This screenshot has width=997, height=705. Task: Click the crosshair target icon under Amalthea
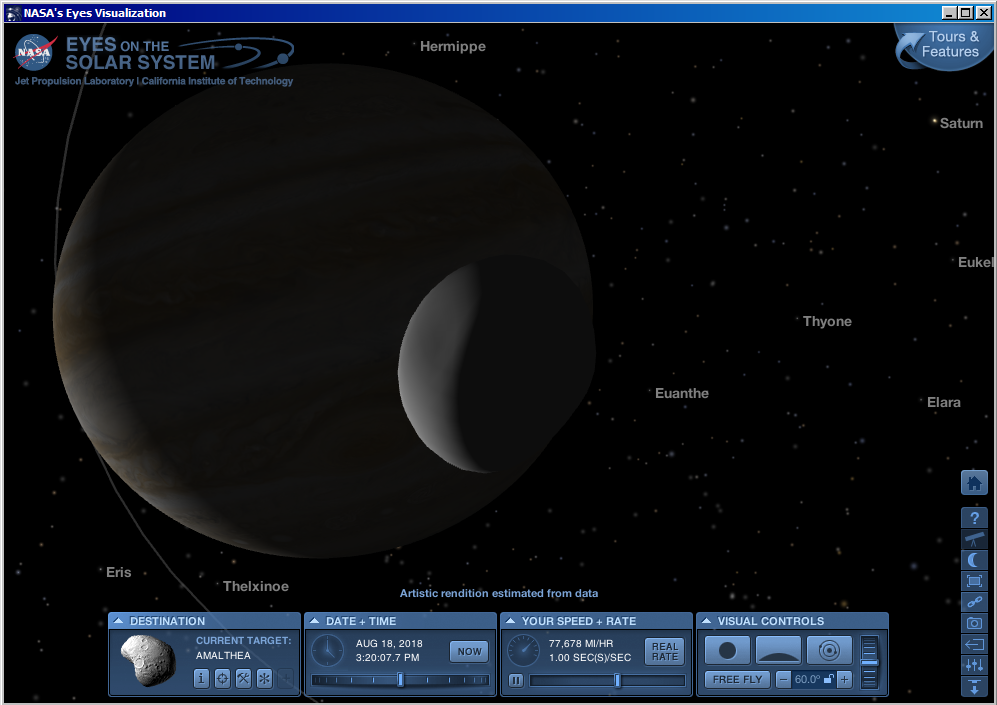222,678
